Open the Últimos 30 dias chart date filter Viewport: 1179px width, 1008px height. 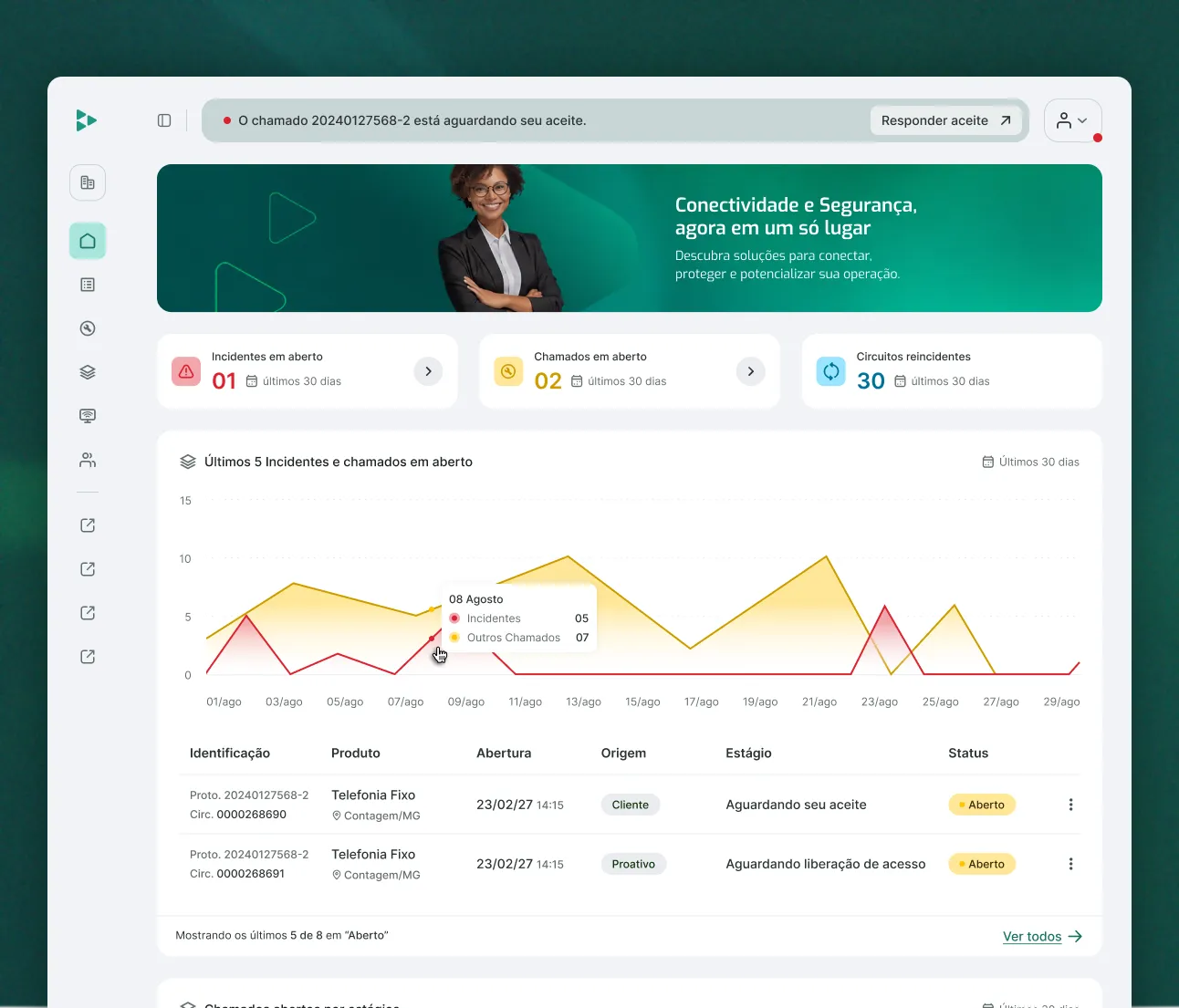tap(1030, 462)
